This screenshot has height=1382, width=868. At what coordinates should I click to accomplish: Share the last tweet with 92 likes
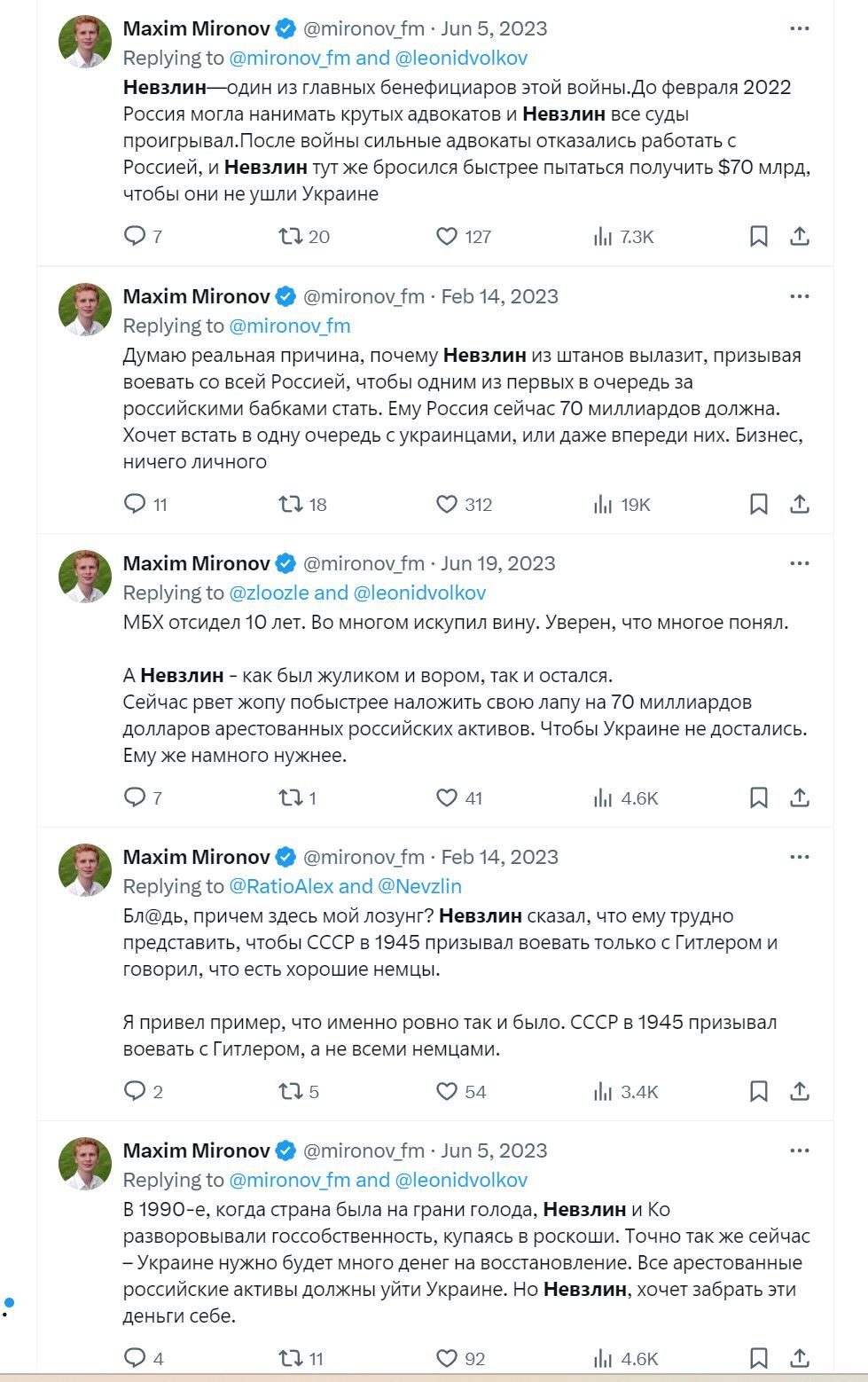(800, 1358)
